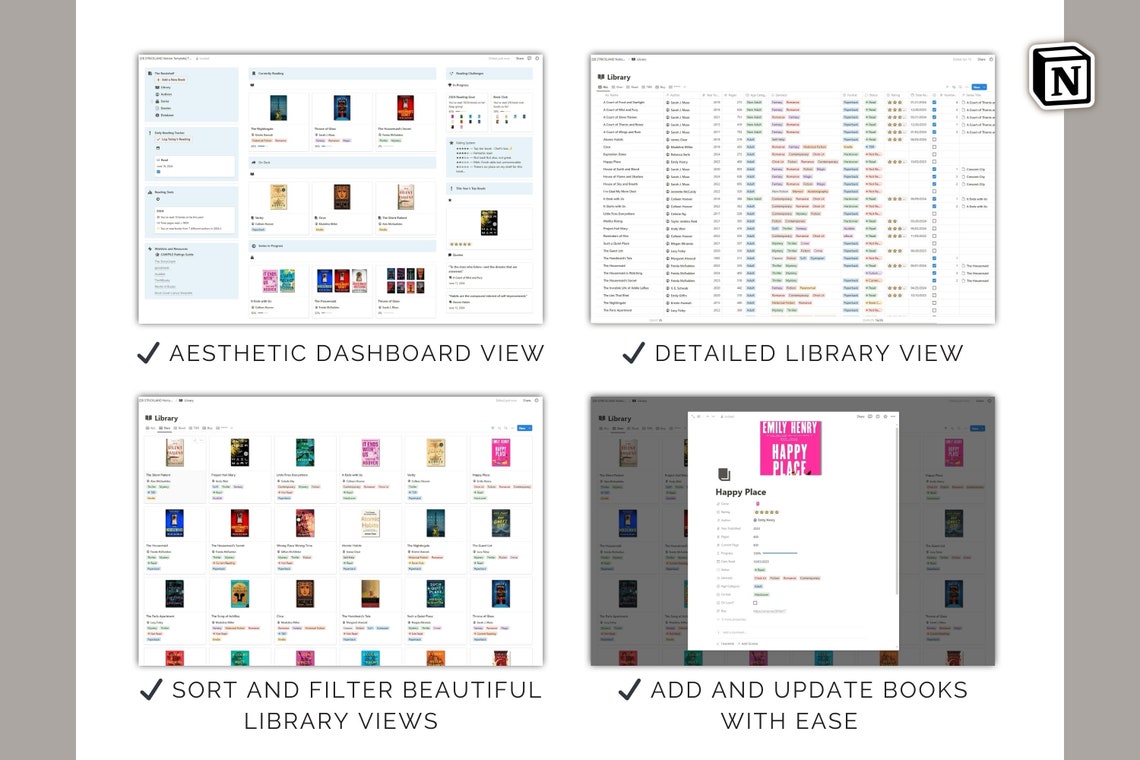The width and height of the screenshot is (1140, 760).
Task: Favorite Happy Place using the star icon
Action: click(x=884, y=416)
